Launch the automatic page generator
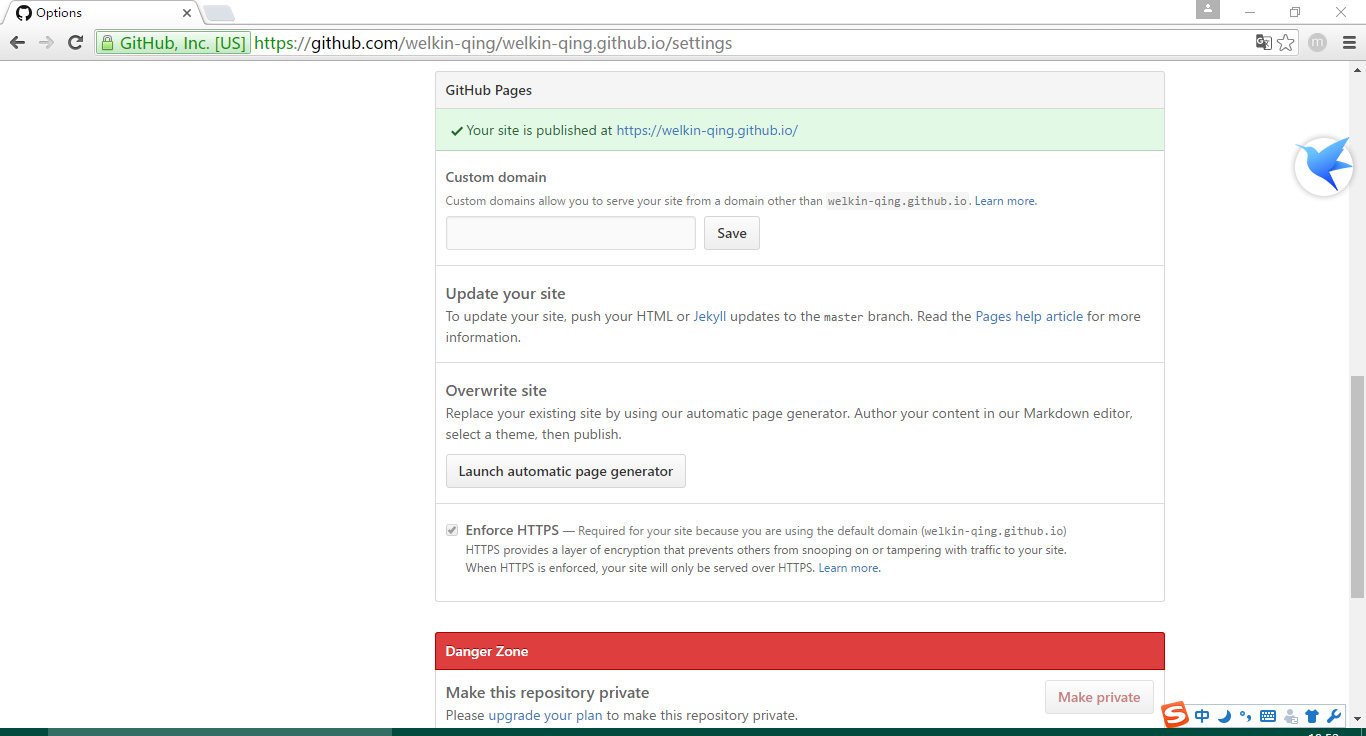The width and height of the screenshot is (1366, 736). [x=565, y=471]
